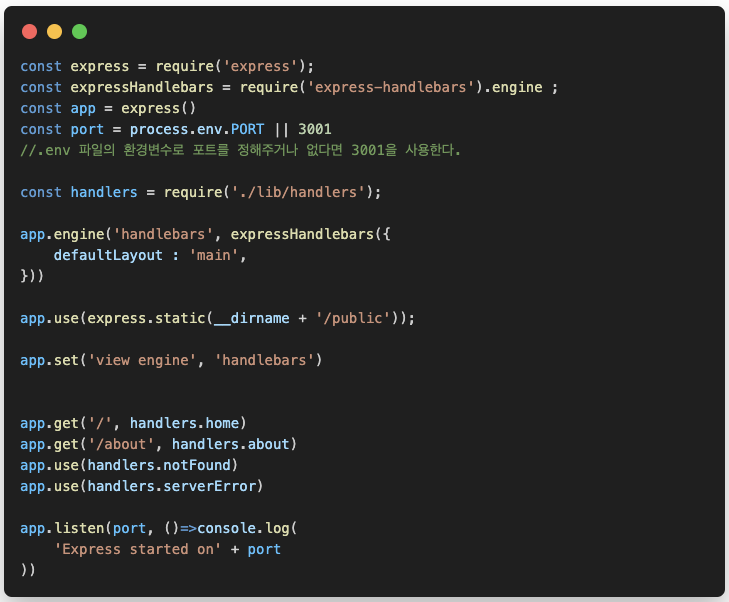
Task: Click the 'main' string value
Action: pos(213,255)
